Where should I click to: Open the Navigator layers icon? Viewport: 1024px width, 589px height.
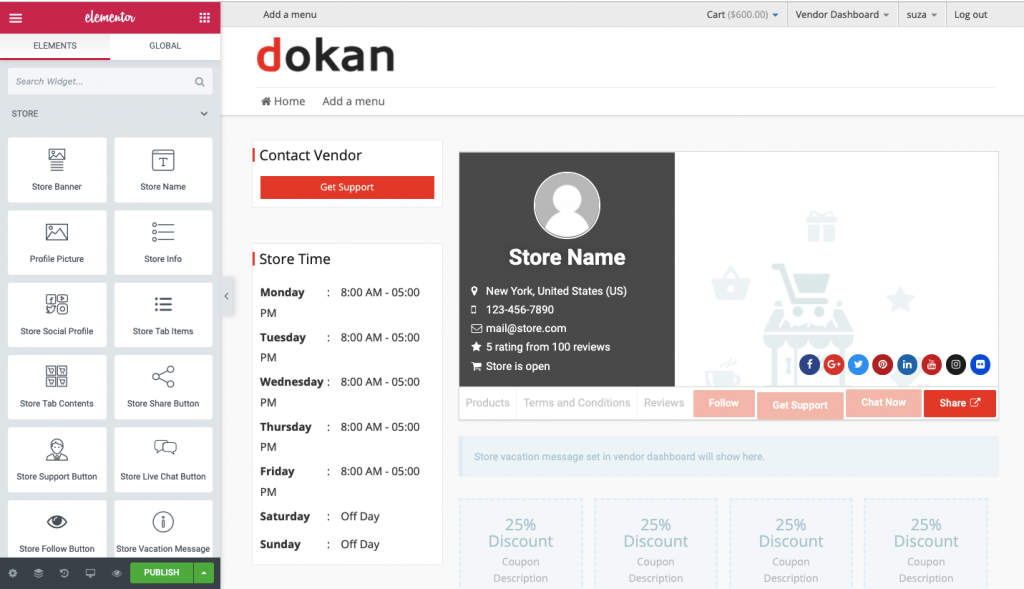click(39, 573)
